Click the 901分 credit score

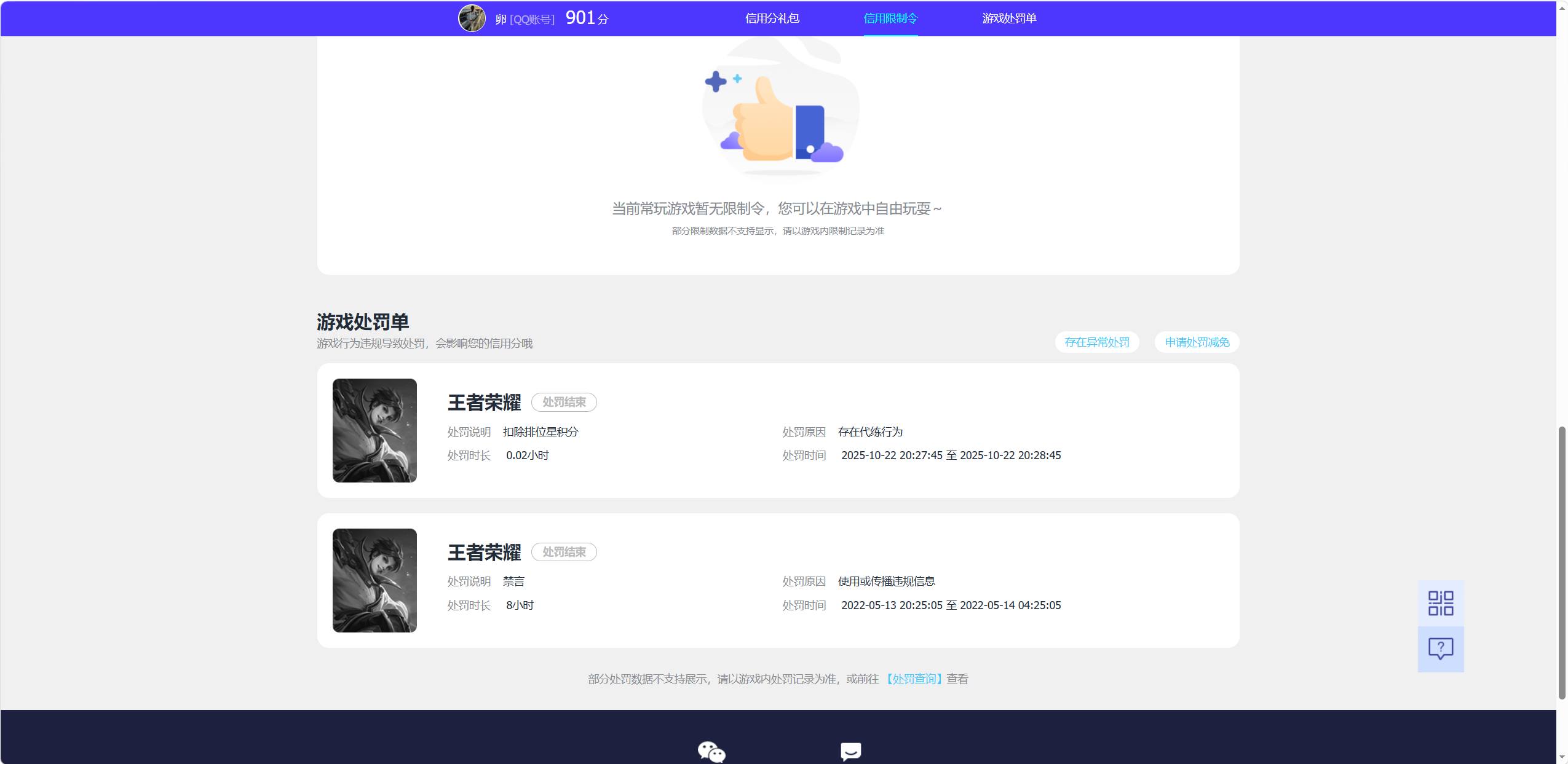pos(587,18)
